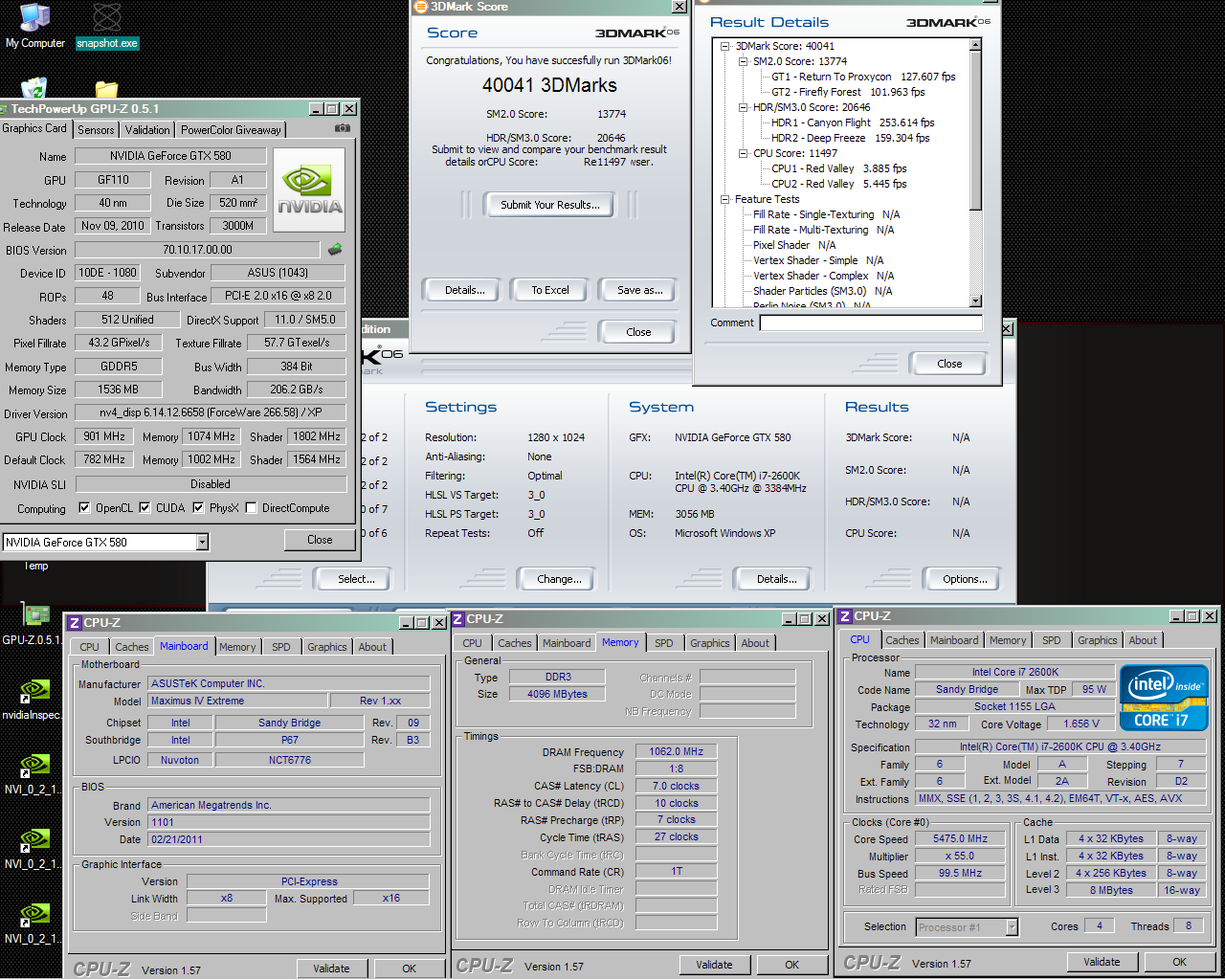The height and width of the screenshot is (980, 1225).
Task: Open Details in the 3DMark Score window
Action: (x=464, y=290)
